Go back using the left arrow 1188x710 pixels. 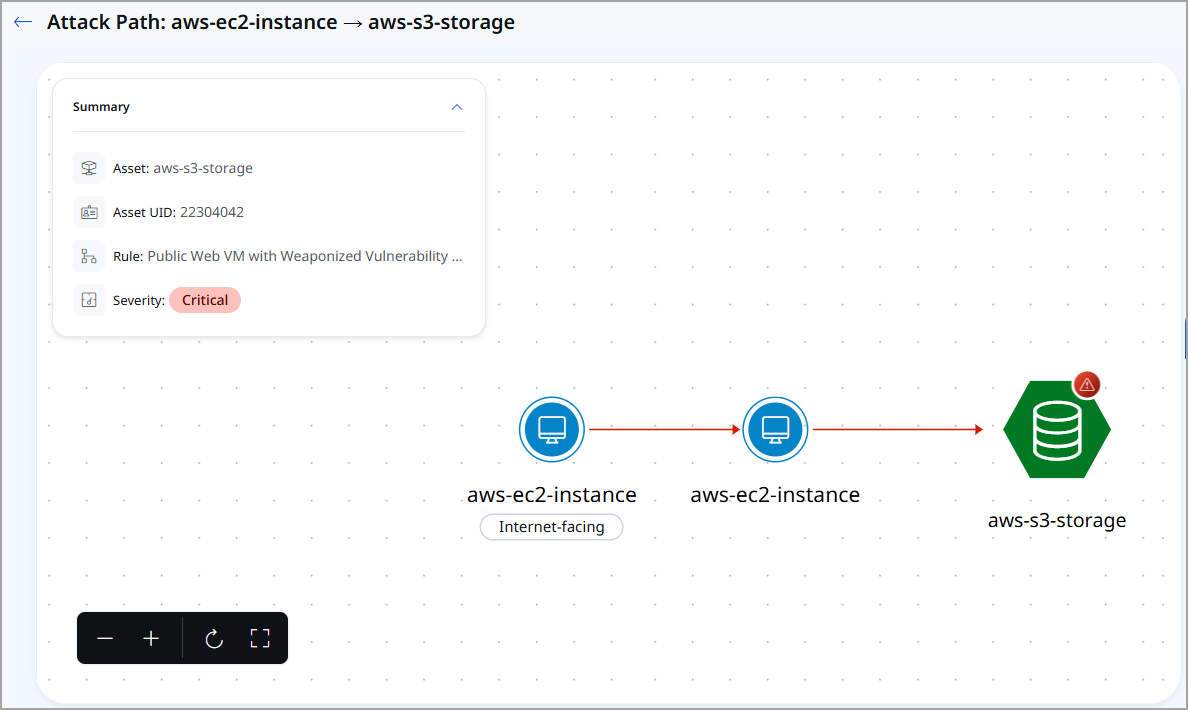coord(23,22)
